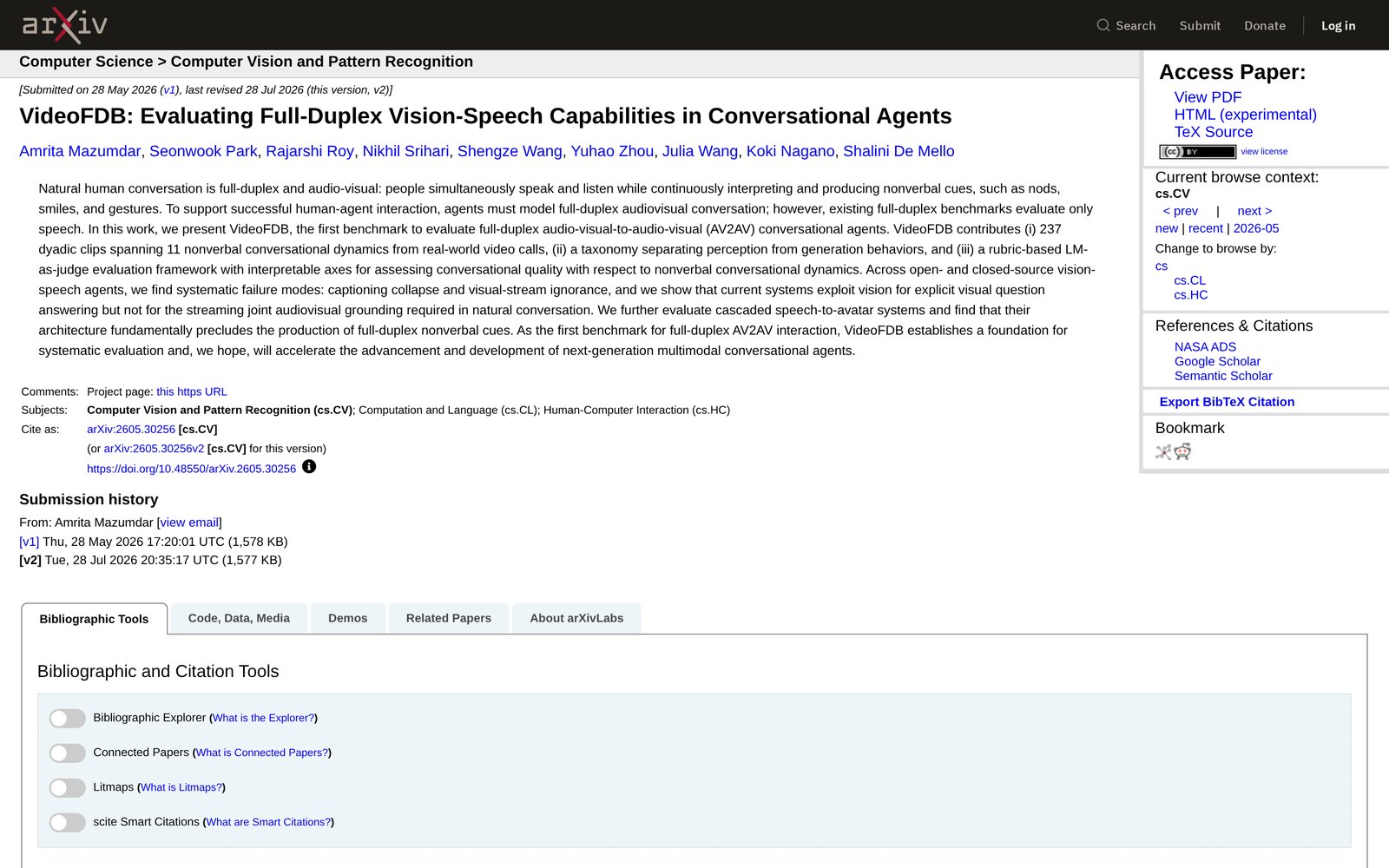Click the arXiv logo in header

pos(64,25)
